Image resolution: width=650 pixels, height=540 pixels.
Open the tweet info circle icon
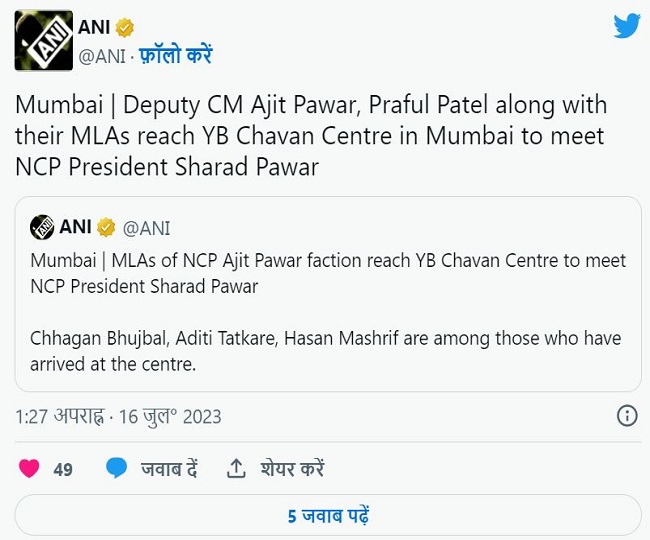(x=626, y=415)
